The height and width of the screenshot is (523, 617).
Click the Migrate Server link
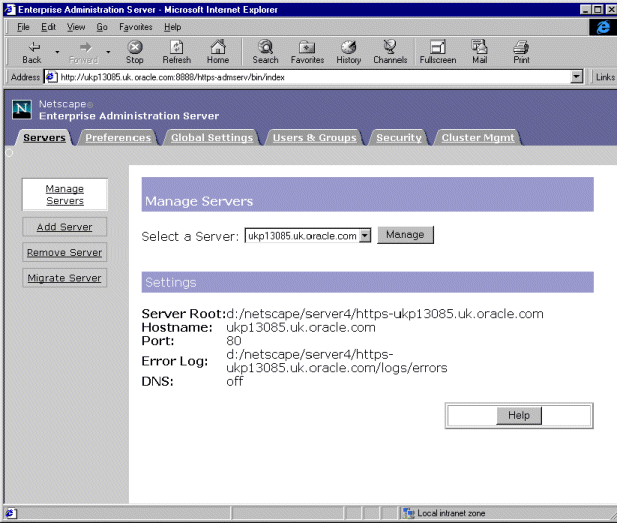(x=65, y=278)
